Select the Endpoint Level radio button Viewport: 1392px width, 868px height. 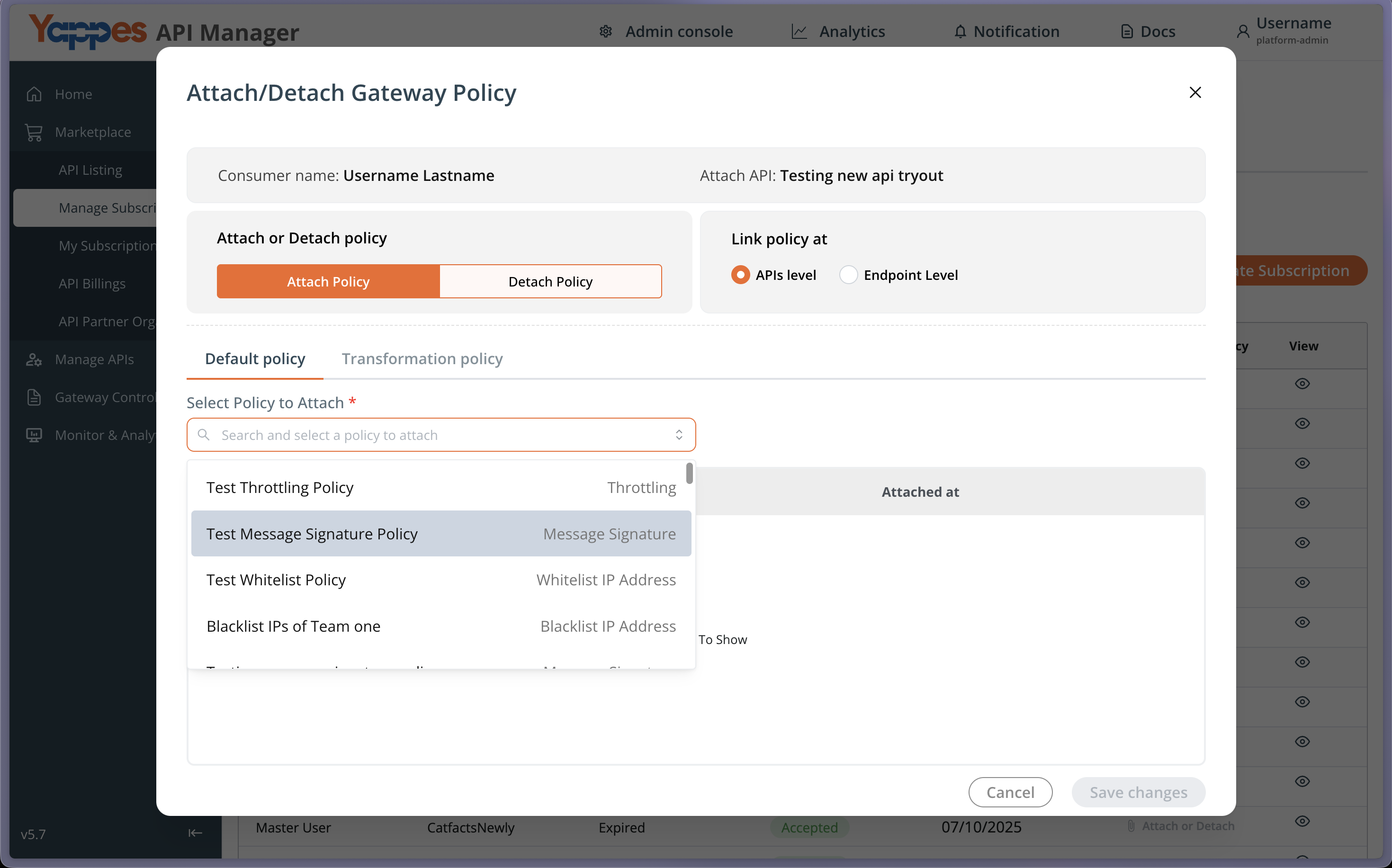click(848, 275)
